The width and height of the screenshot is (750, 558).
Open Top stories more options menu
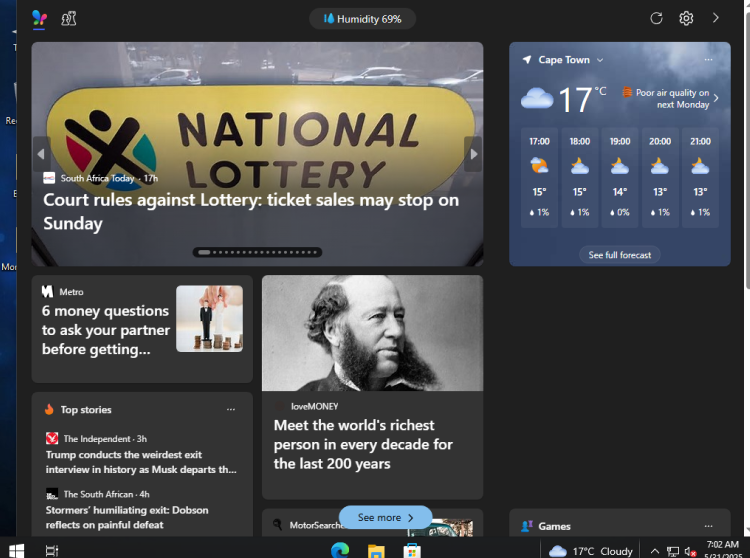pos(231,409)
